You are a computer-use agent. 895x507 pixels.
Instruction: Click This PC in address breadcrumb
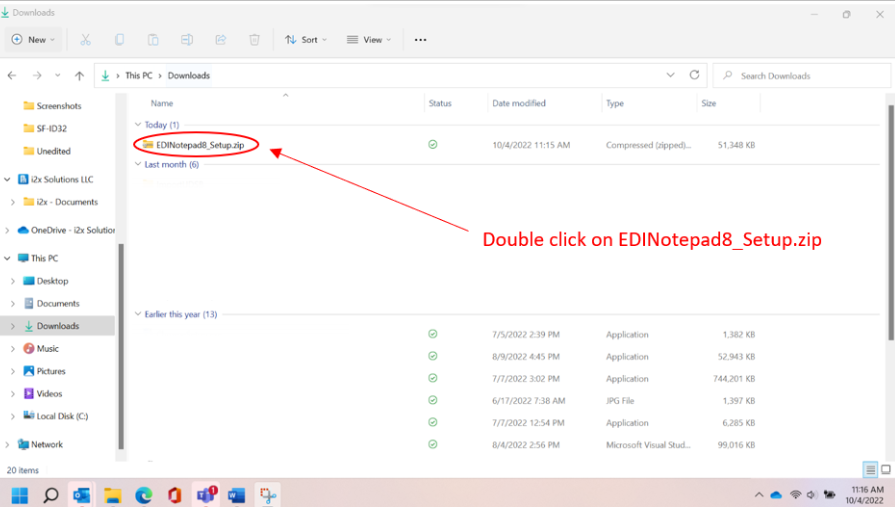(x=139, y=75)
